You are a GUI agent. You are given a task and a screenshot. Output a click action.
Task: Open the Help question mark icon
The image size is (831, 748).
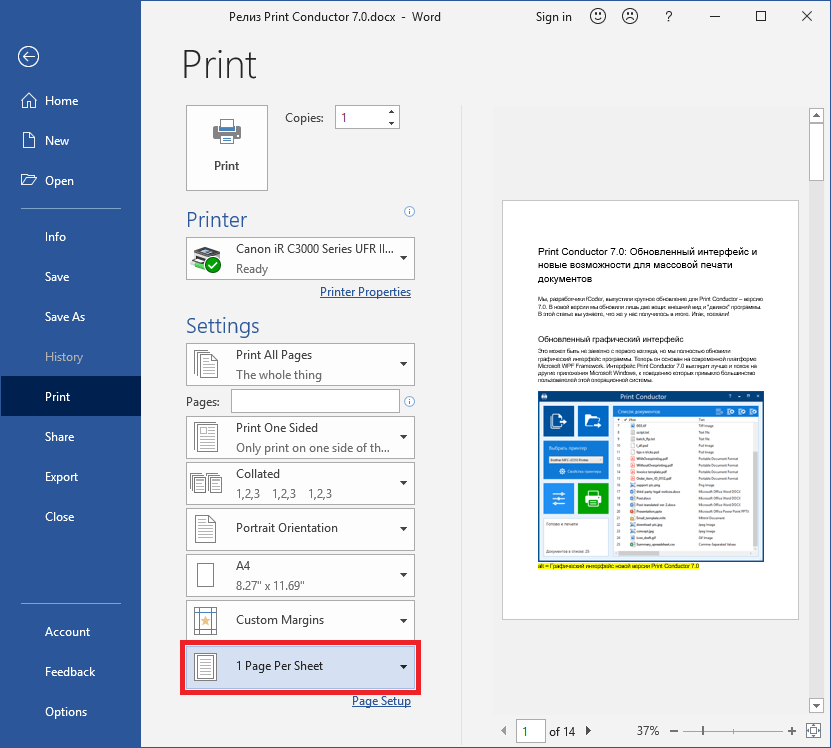tap(666, 16)
